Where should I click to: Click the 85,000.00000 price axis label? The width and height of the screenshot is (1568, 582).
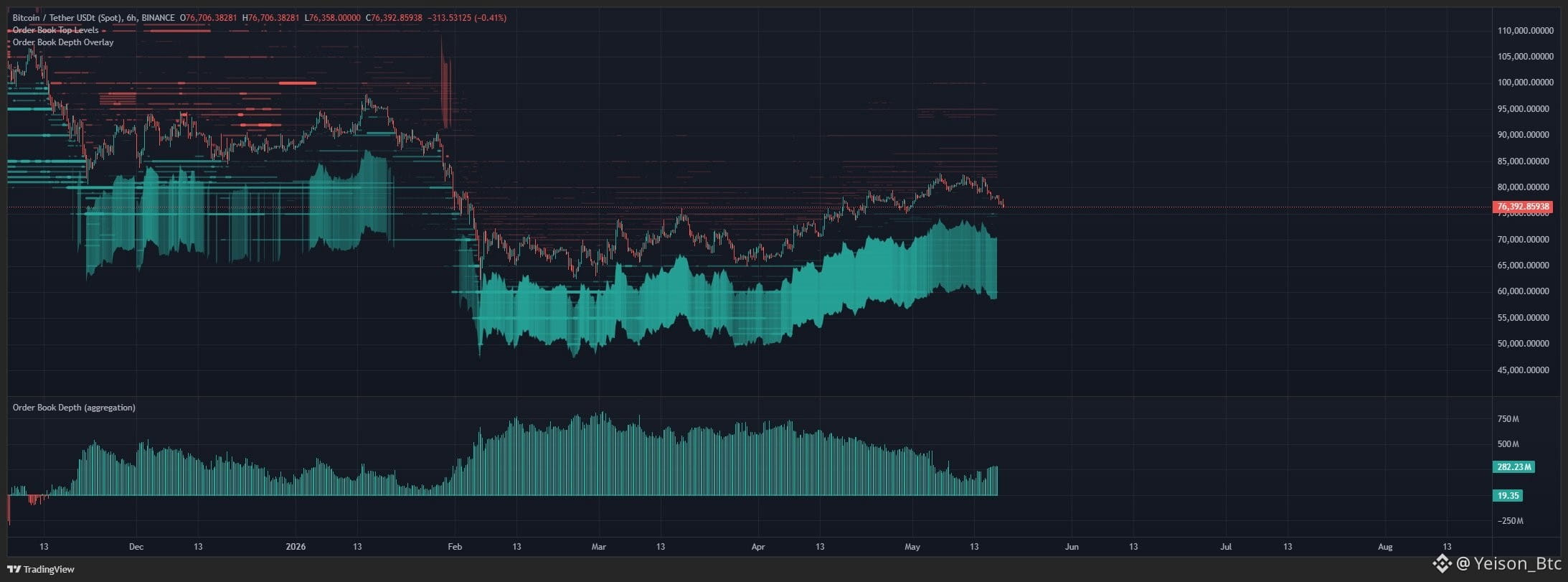click(x=1524, y=161)
